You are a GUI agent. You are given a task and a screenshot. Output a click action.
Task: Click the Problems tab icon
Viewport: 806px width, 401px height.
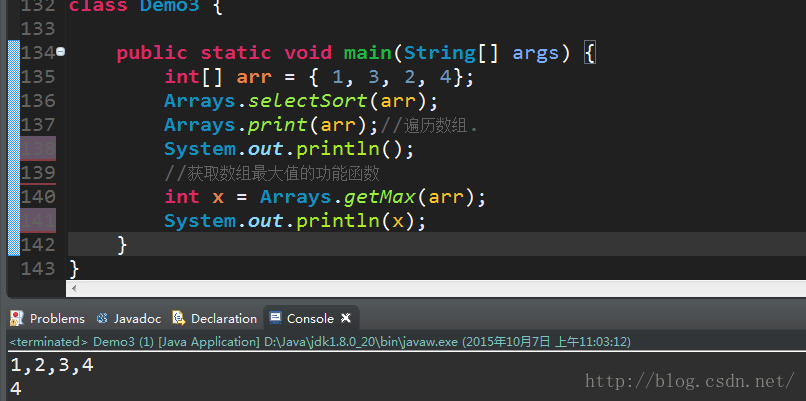pyautogui.click(x=17, y=319)
